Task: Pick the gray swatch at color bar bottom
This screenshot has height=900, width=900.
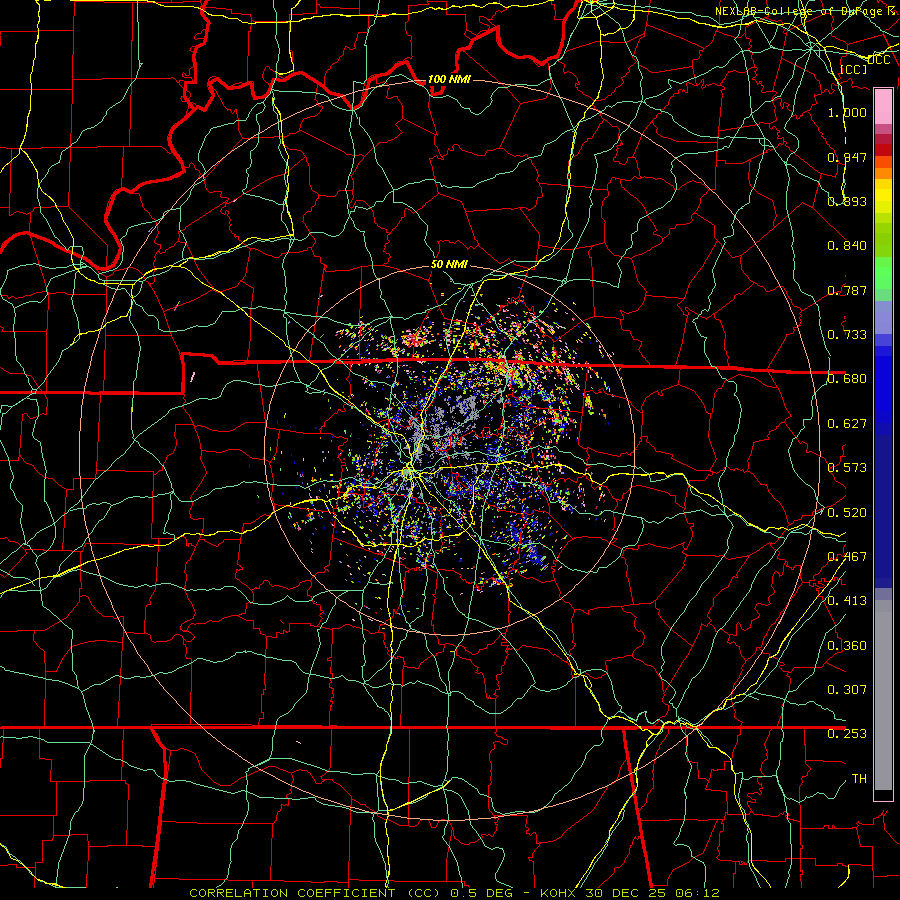Action: tap(883, 695)
